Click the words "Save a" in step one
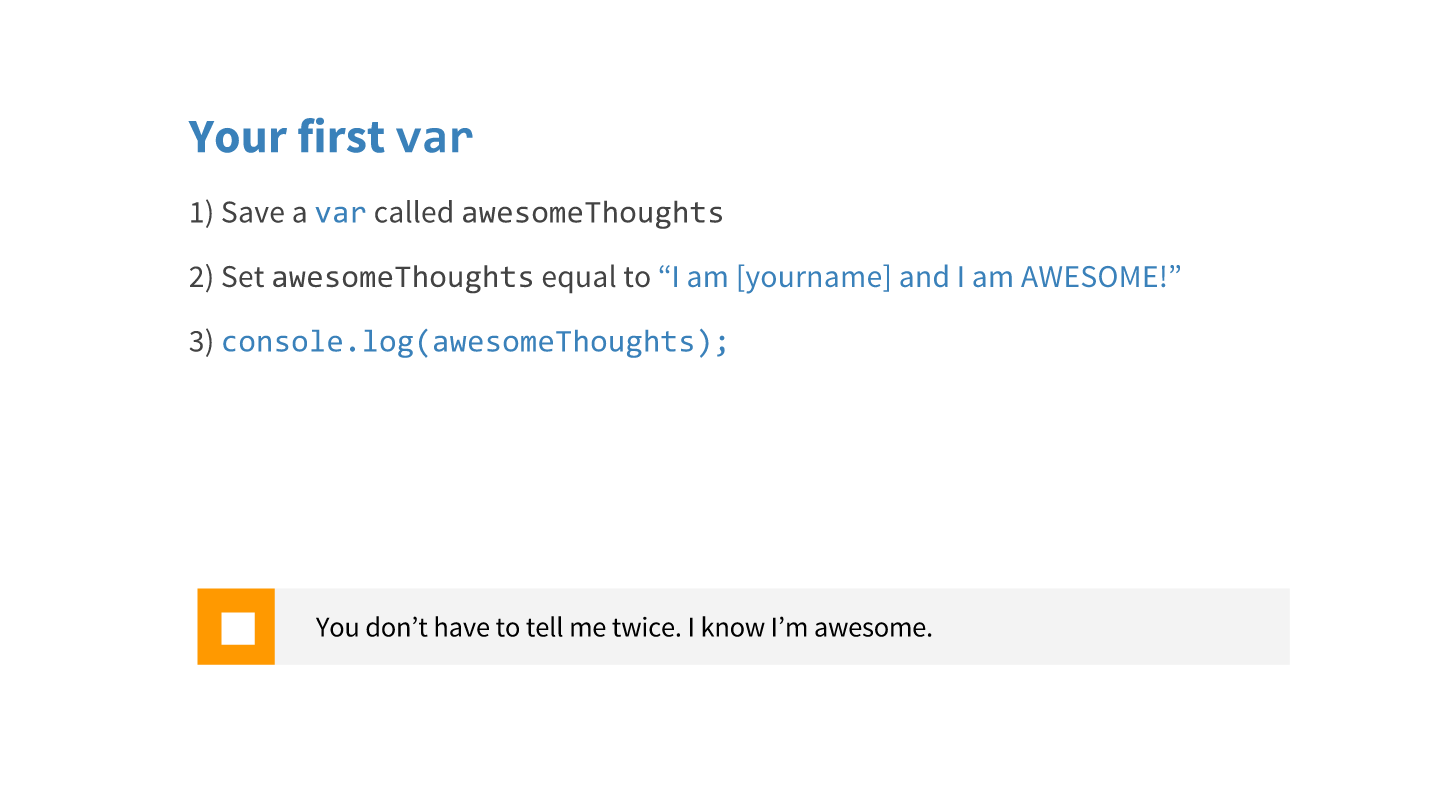Screen dimensions: 1440x810 (263, 213)
